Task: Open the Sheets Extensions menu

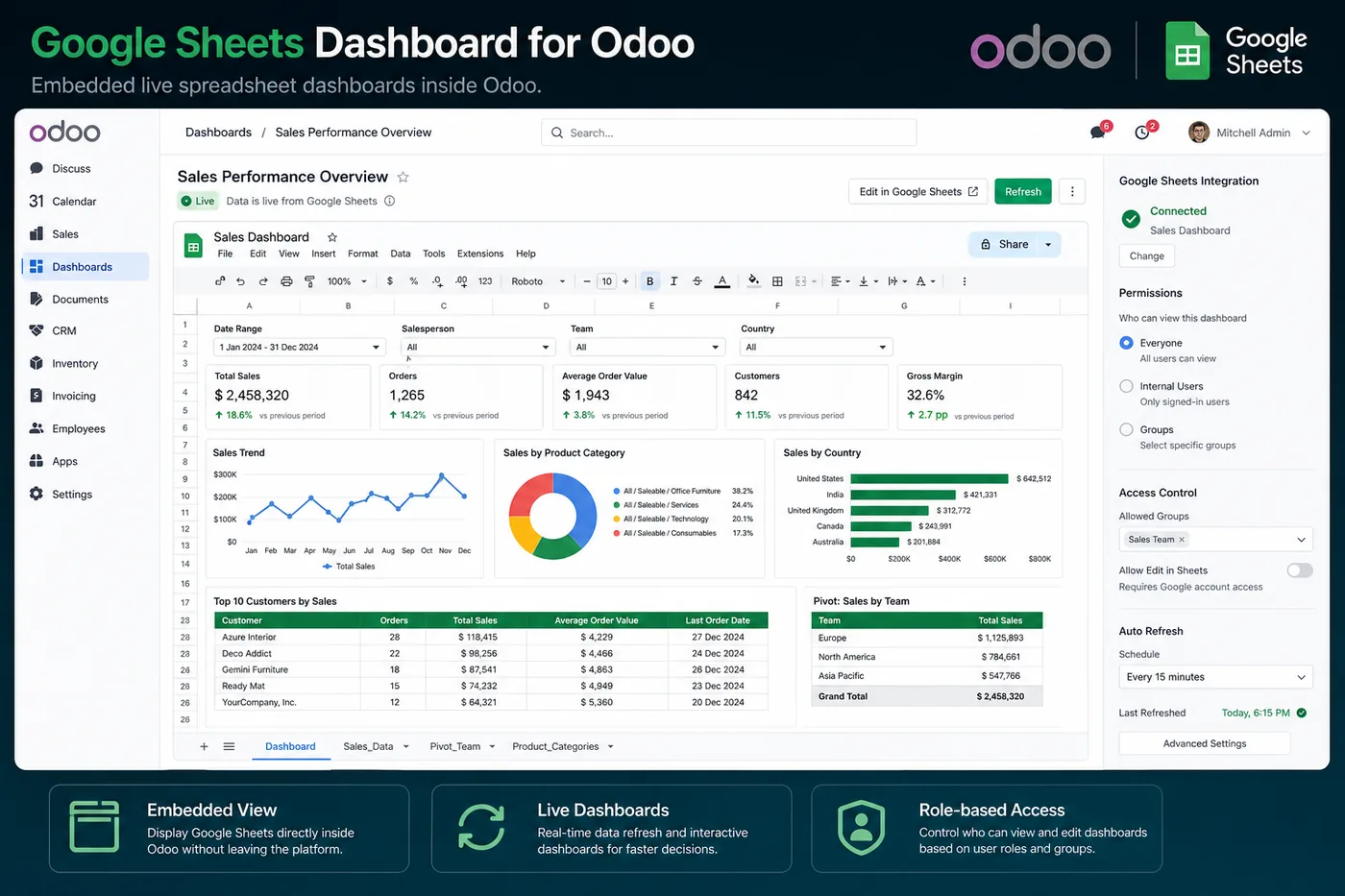Action: 480,254
